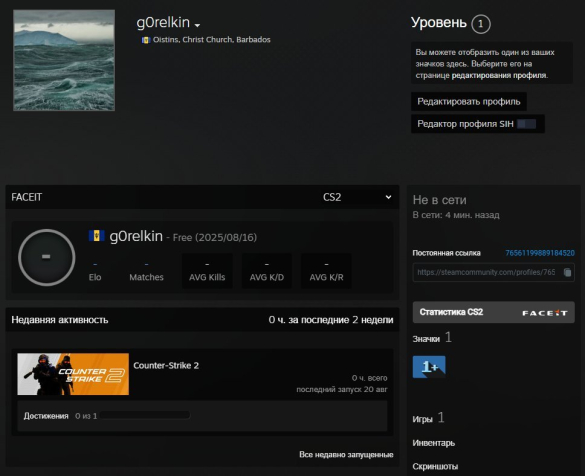Click the Barbados flag next to Oistins location

[x=146, y=40]
